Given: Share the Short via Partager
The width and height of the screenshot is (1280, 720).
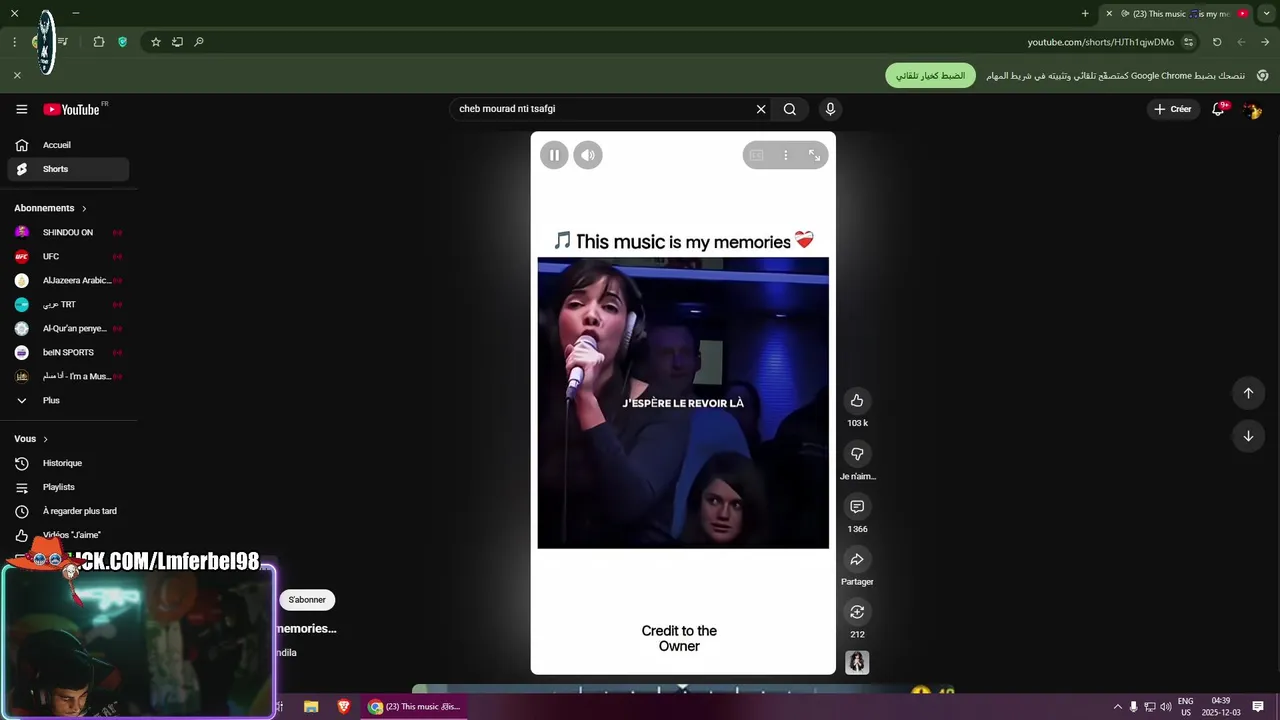Looking at the screenshot, I should point(857,560).
